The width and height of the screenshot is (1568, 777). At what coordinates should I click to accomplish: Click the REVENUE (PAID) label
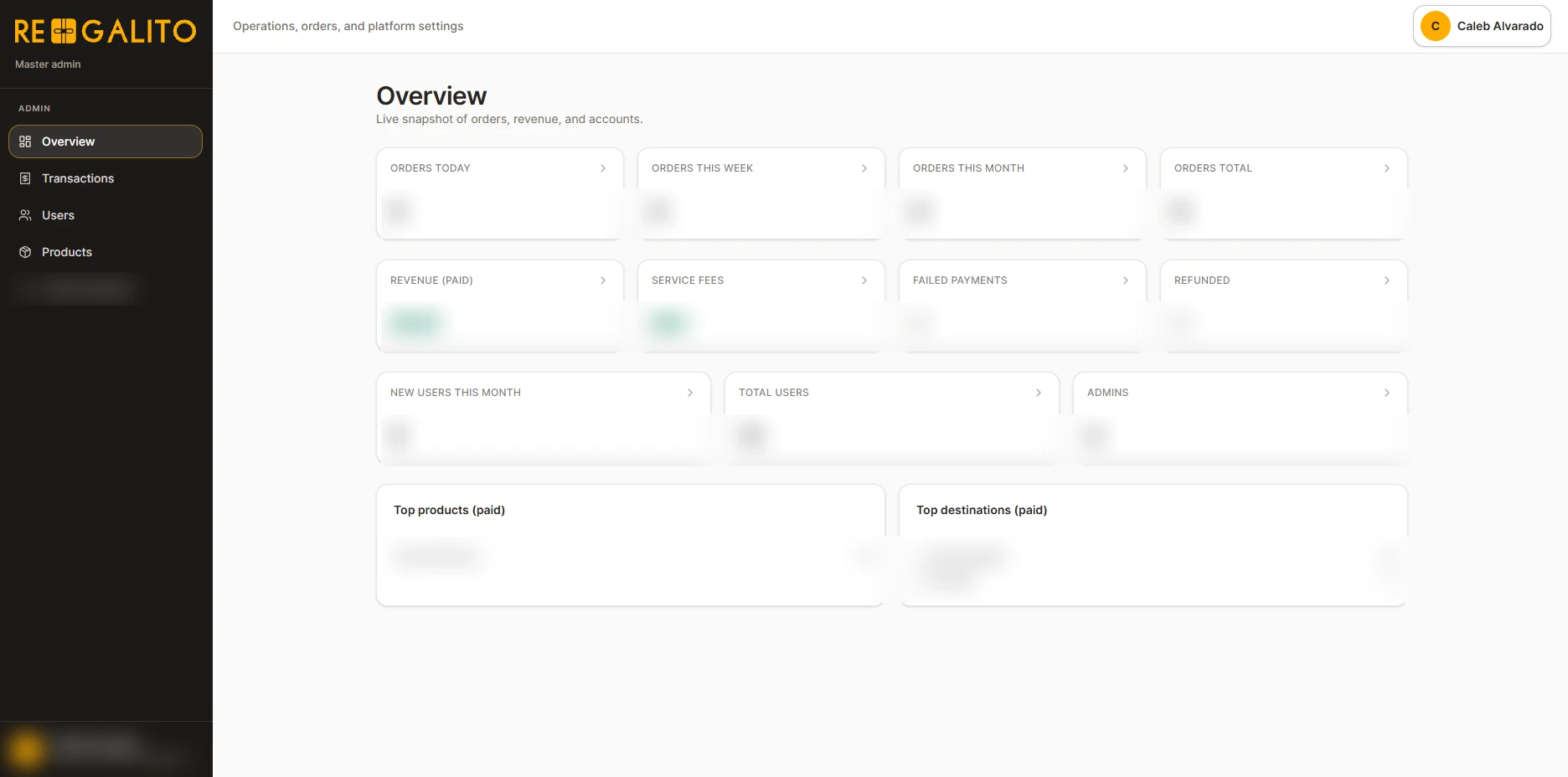(x=431, y=280)
